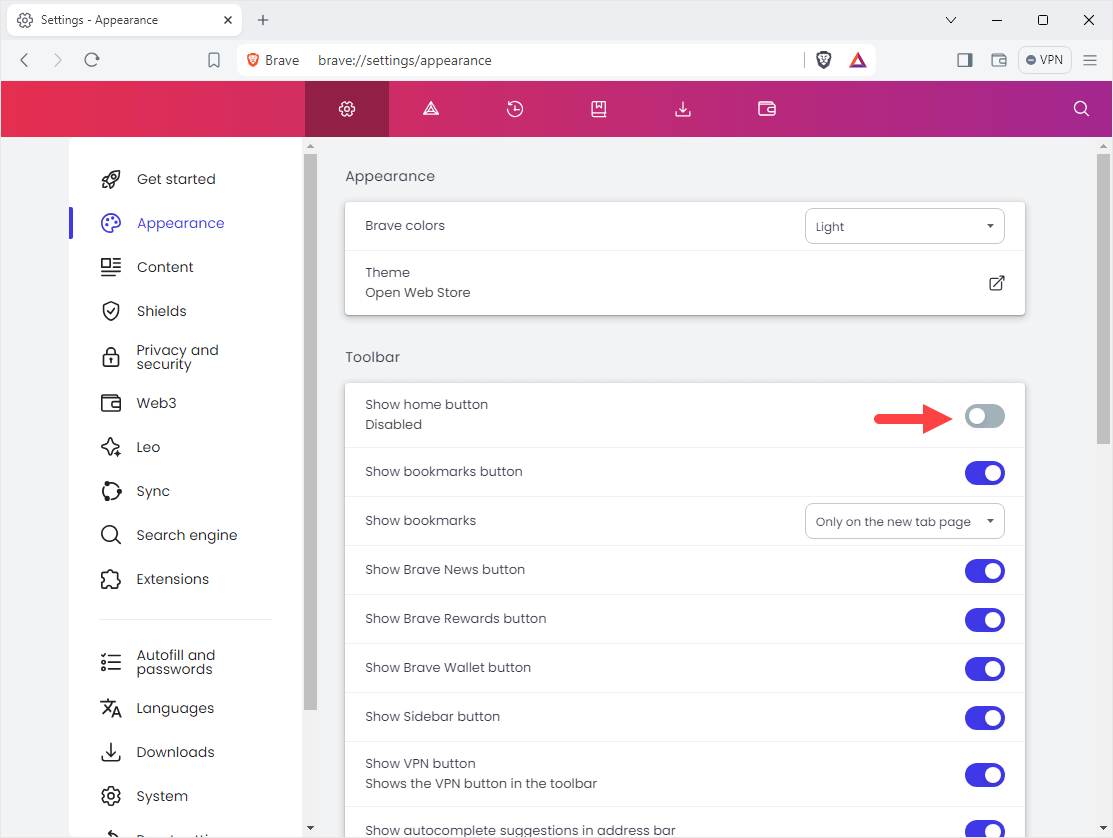Image resolution: width=1113 pixels, height=838 pixels.
Task: Click the Downloads arrow icon in sidebar
Action: 111,752
